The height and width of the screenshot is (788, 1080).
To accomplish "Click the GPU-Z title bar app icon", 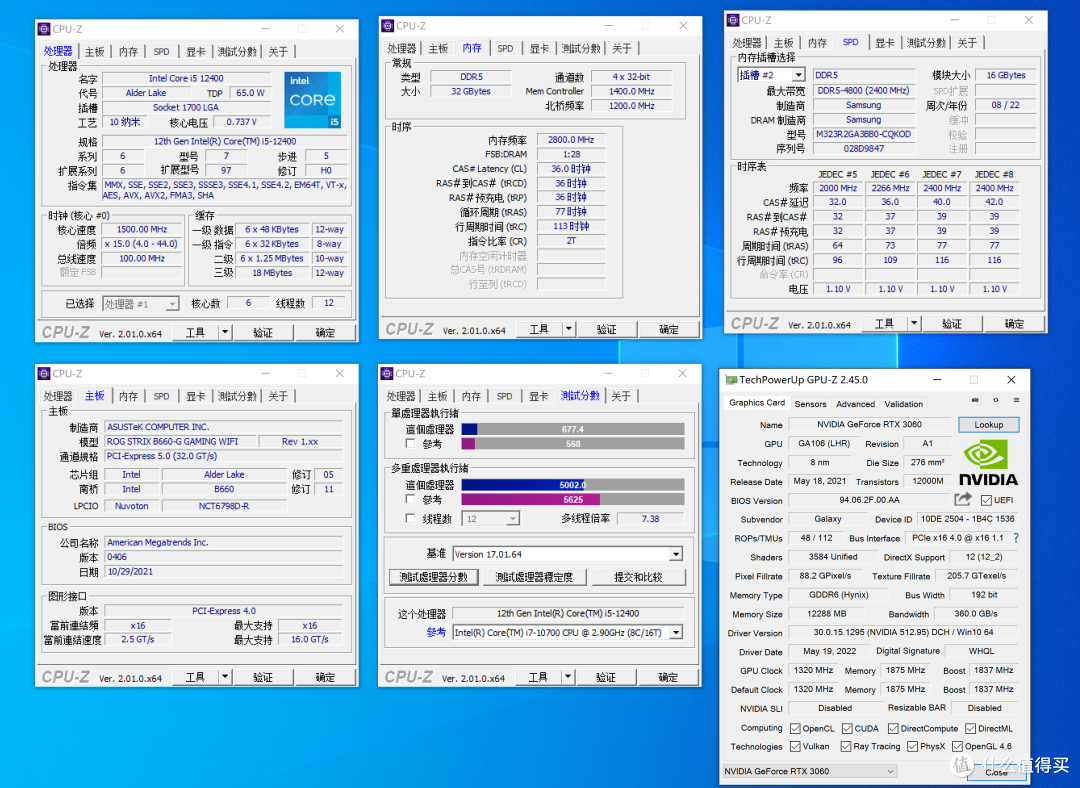I will click(x=731, y=380).
